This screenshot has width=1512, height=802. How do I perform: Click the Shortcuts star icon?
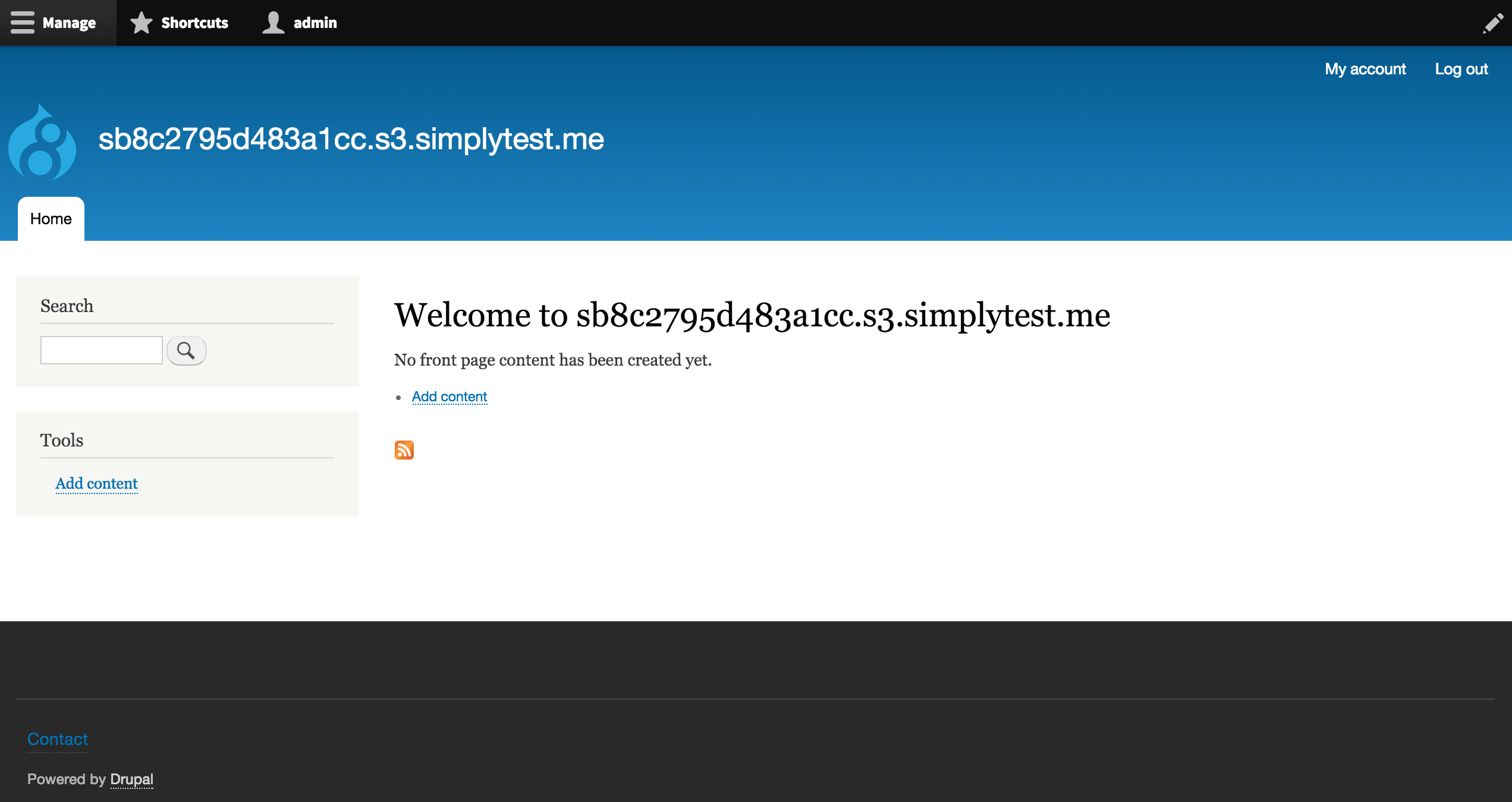[140, 23]
